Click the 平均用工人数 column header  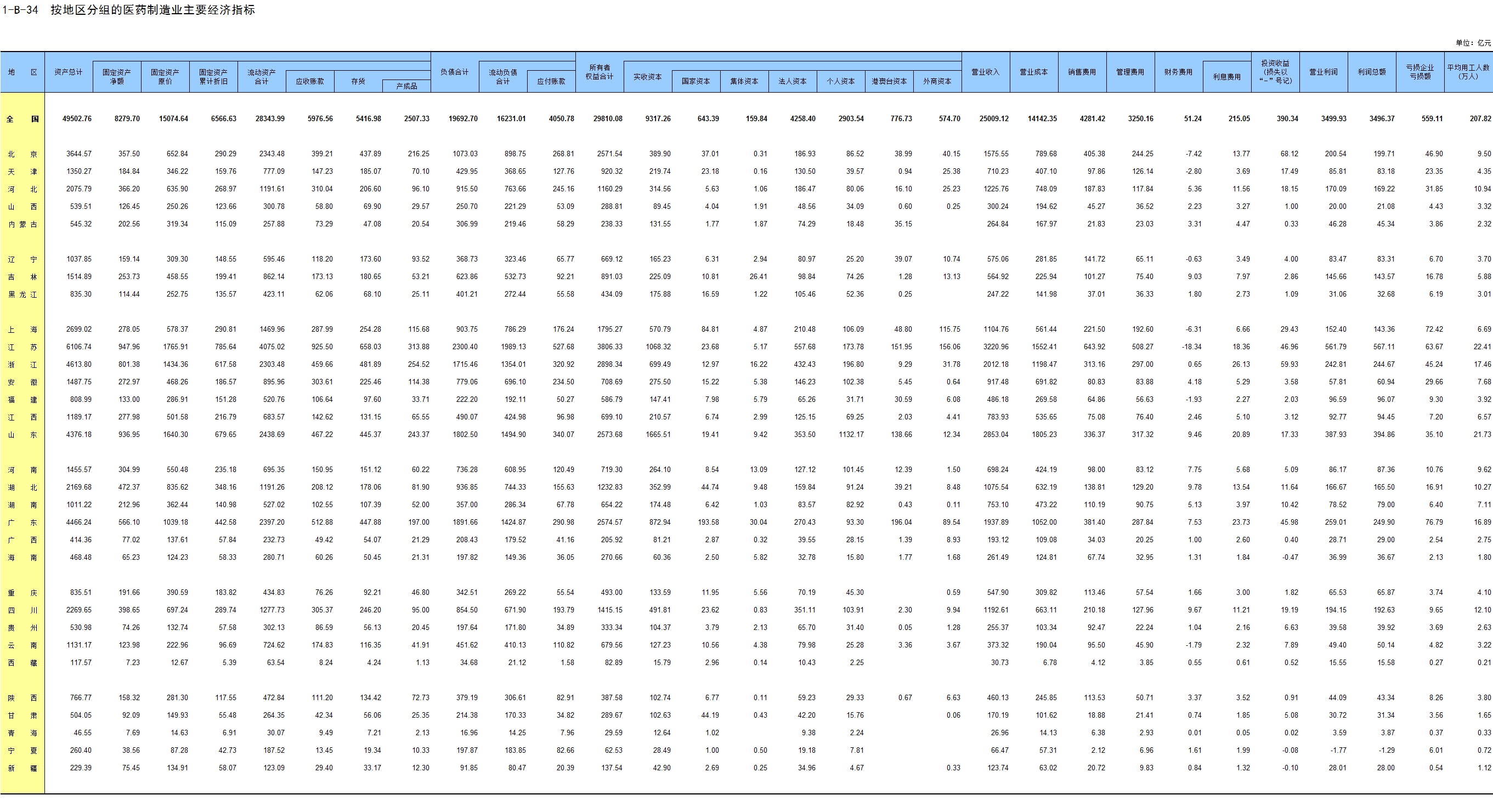pyautogui.click(x=1468, y=72)
